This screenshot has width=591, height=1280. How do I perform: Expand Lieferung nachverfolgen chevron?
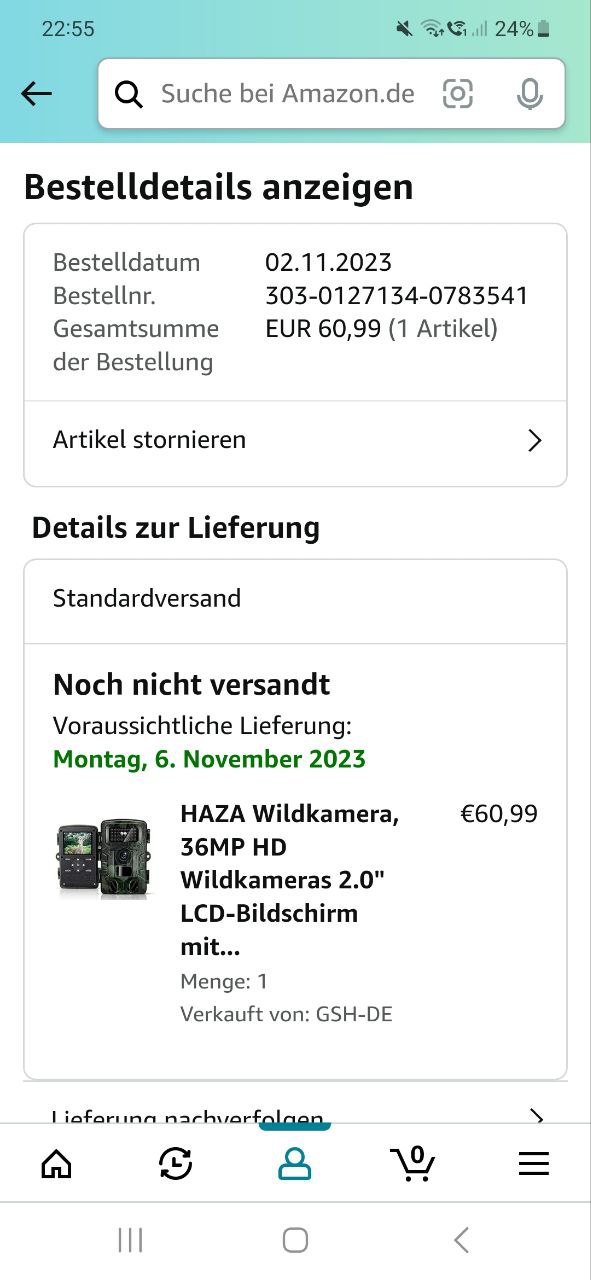pyautogui.click(x=536, y=1116)
